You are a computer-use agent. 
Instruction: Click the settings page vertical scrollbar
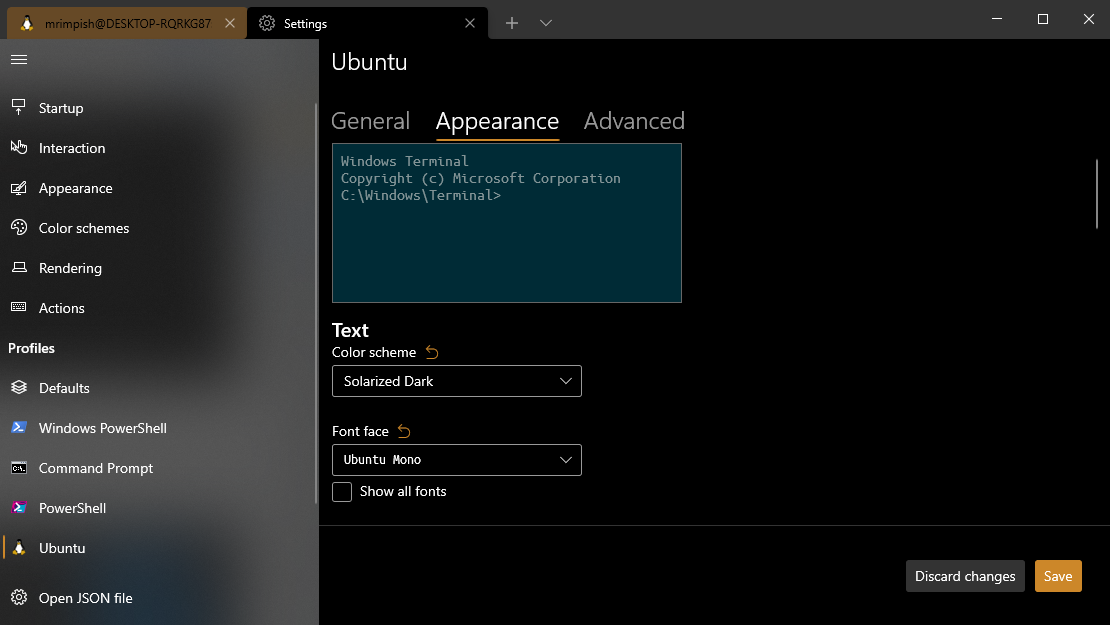pyautogui.click(x=1097, y=194)
